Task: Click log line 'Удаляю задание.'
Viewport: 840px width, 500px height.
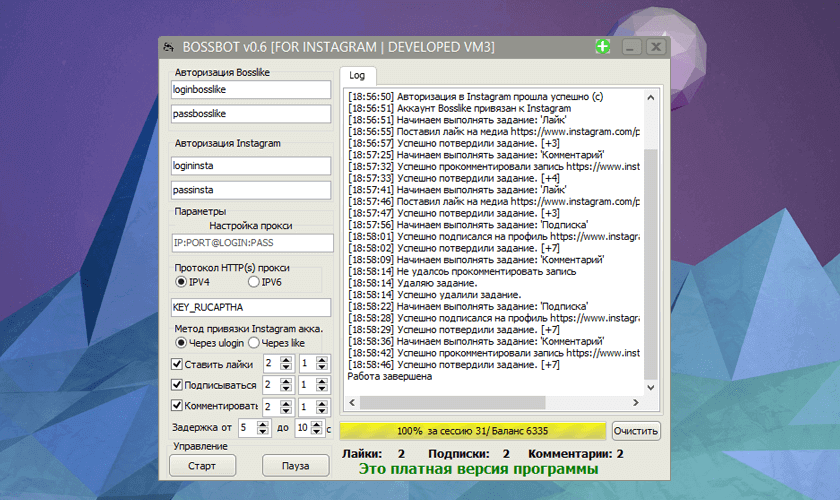Action: tap(412, 283)
